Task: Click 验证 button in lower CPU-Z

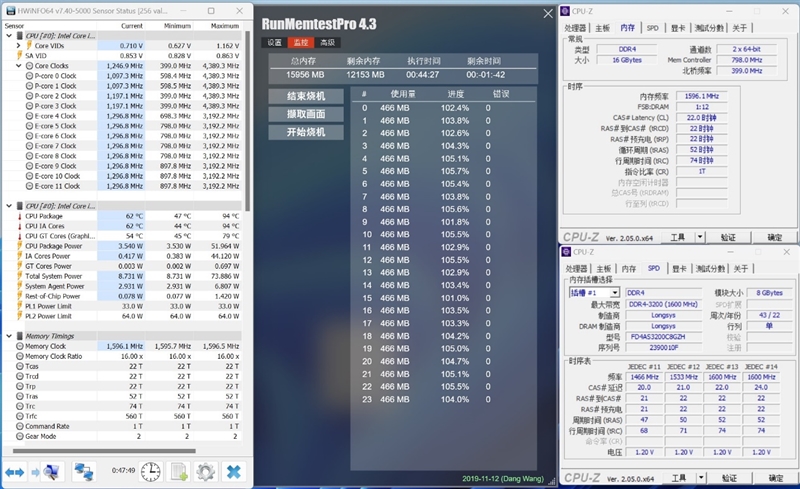Action: (729, 478)
